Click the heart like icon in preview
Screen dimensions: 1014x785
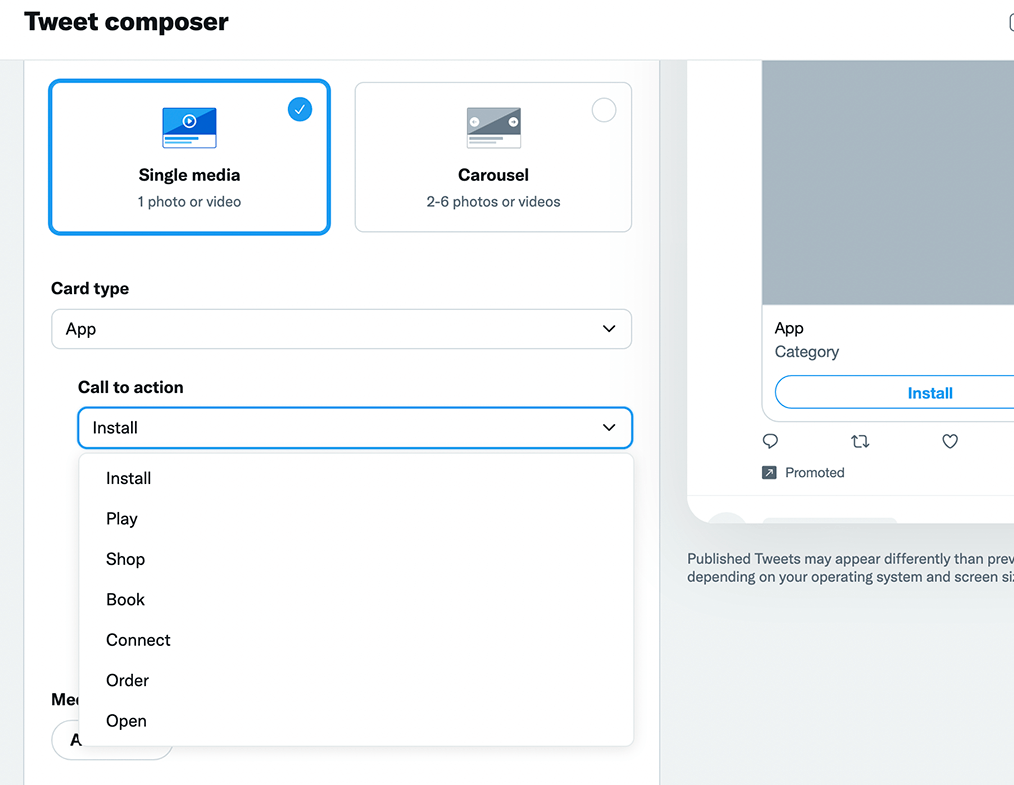(949, 441)
